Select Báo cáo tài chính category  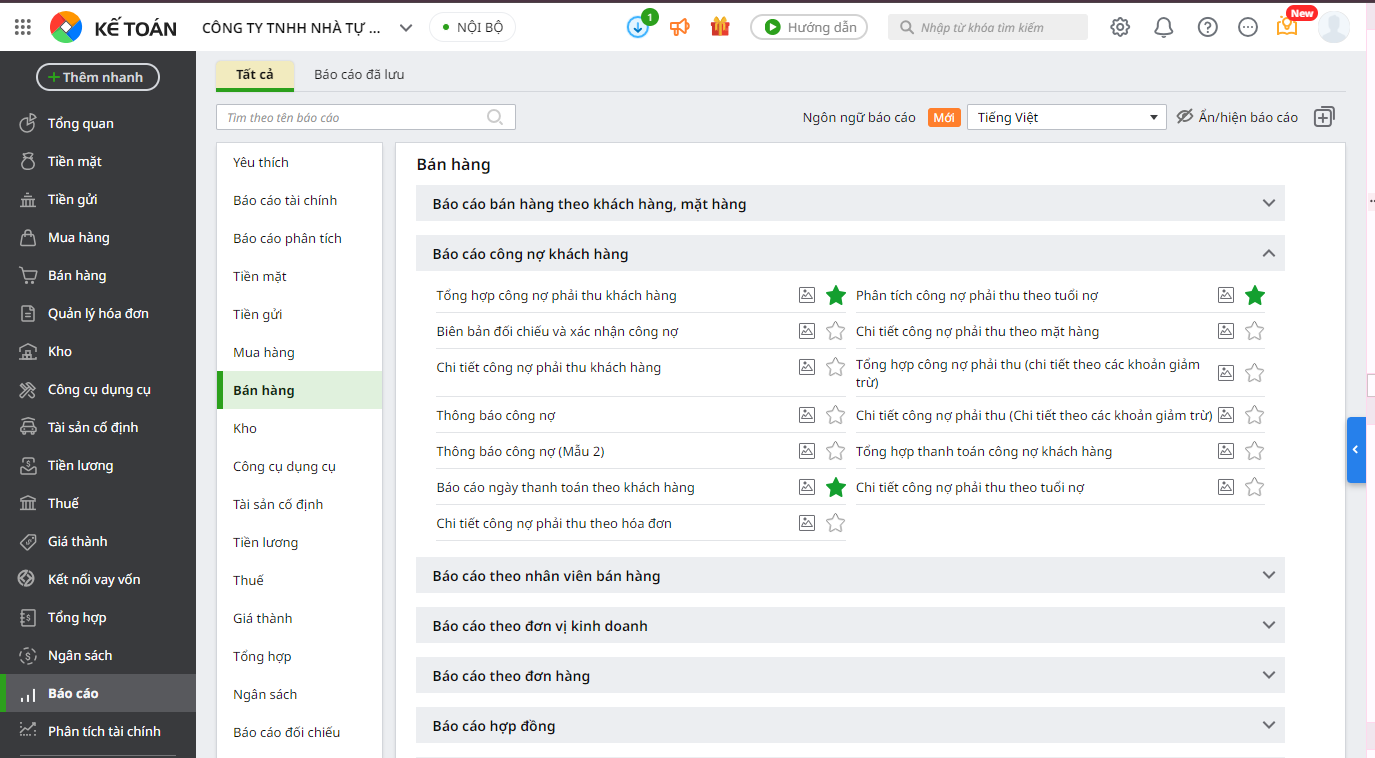tap(299, 200)
